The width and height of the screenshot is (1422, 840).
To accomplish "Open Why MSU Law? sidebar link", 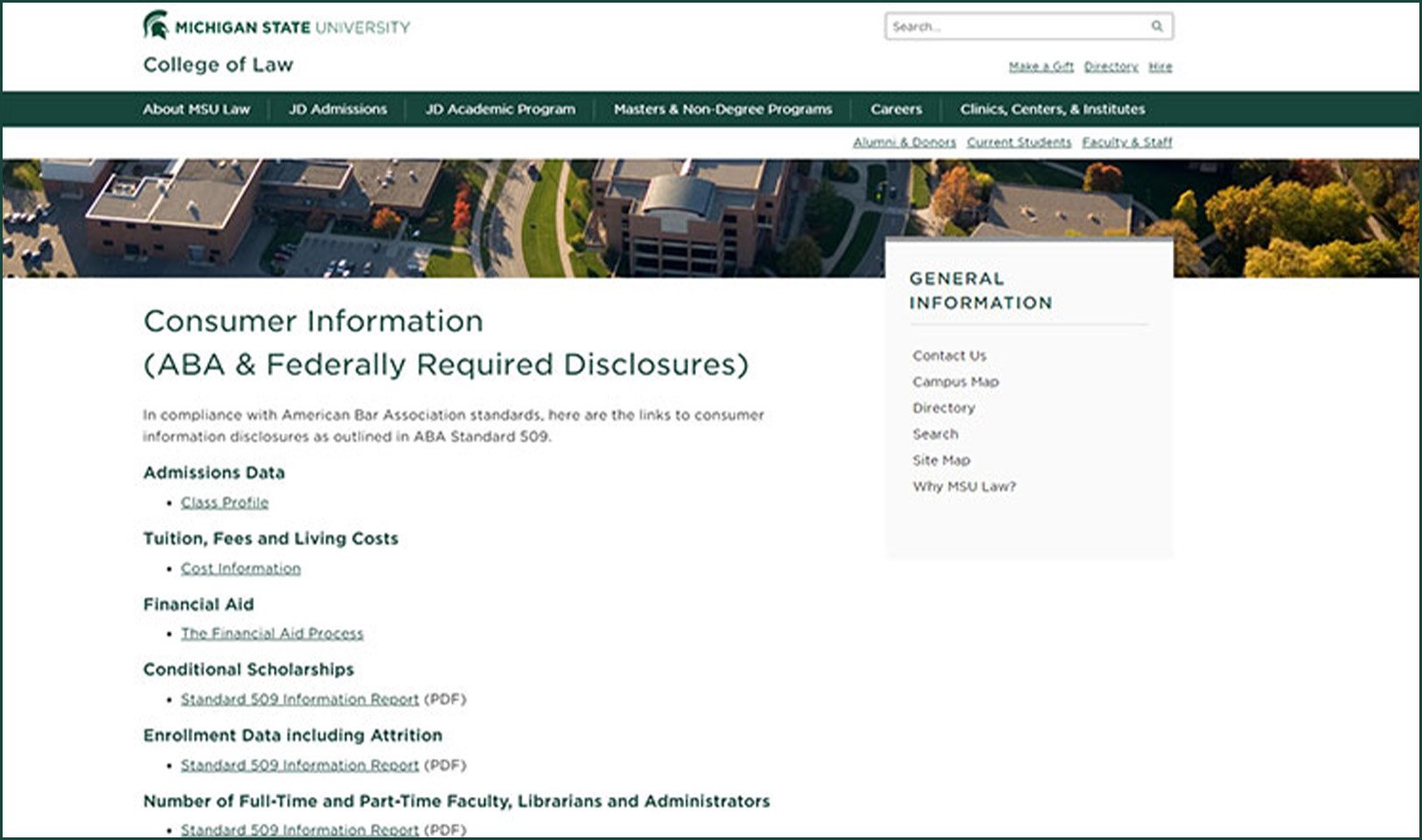I will 964,487.
